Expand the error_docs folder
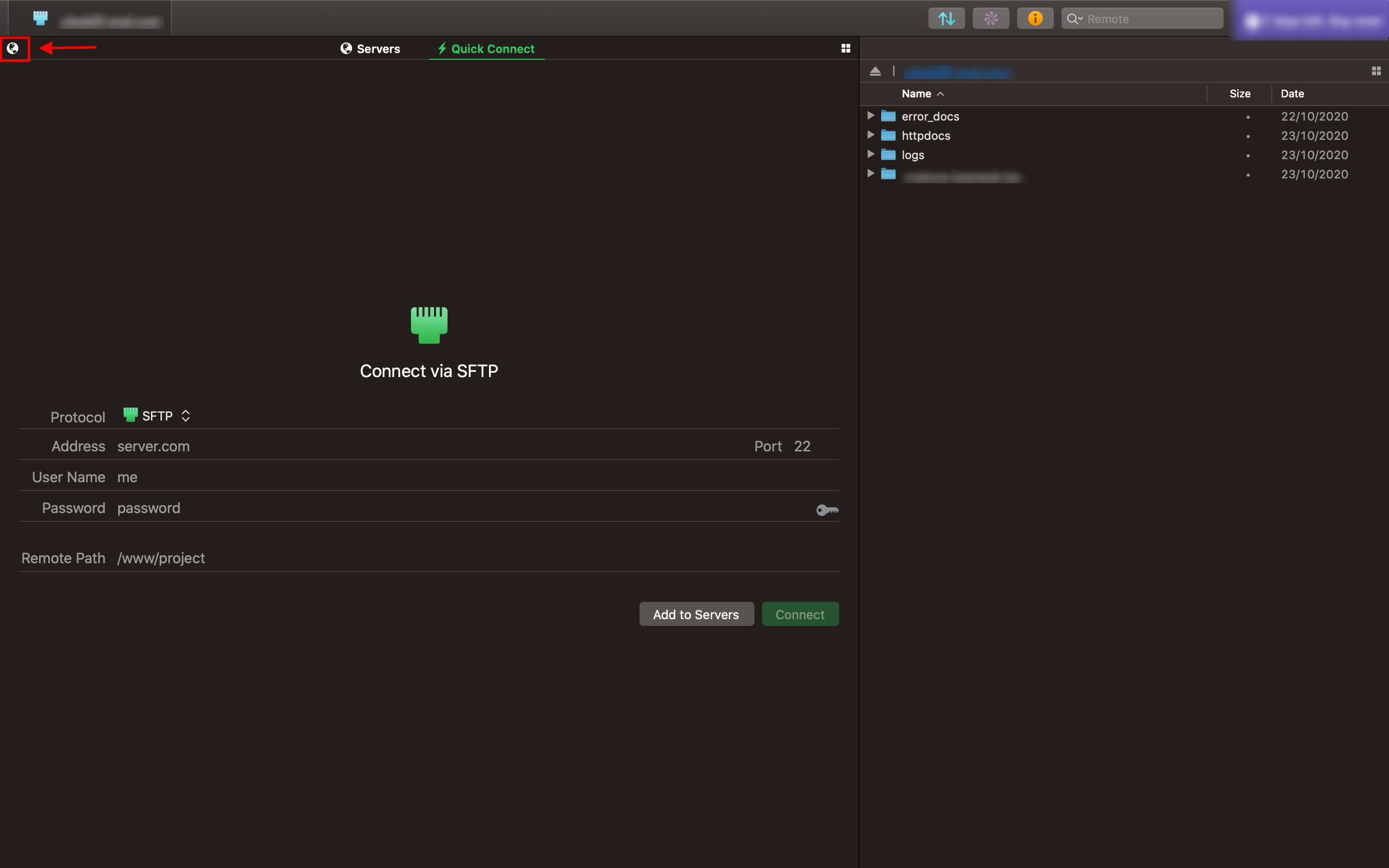Viewport: 1389px width, 868px height. coord(871,115)
